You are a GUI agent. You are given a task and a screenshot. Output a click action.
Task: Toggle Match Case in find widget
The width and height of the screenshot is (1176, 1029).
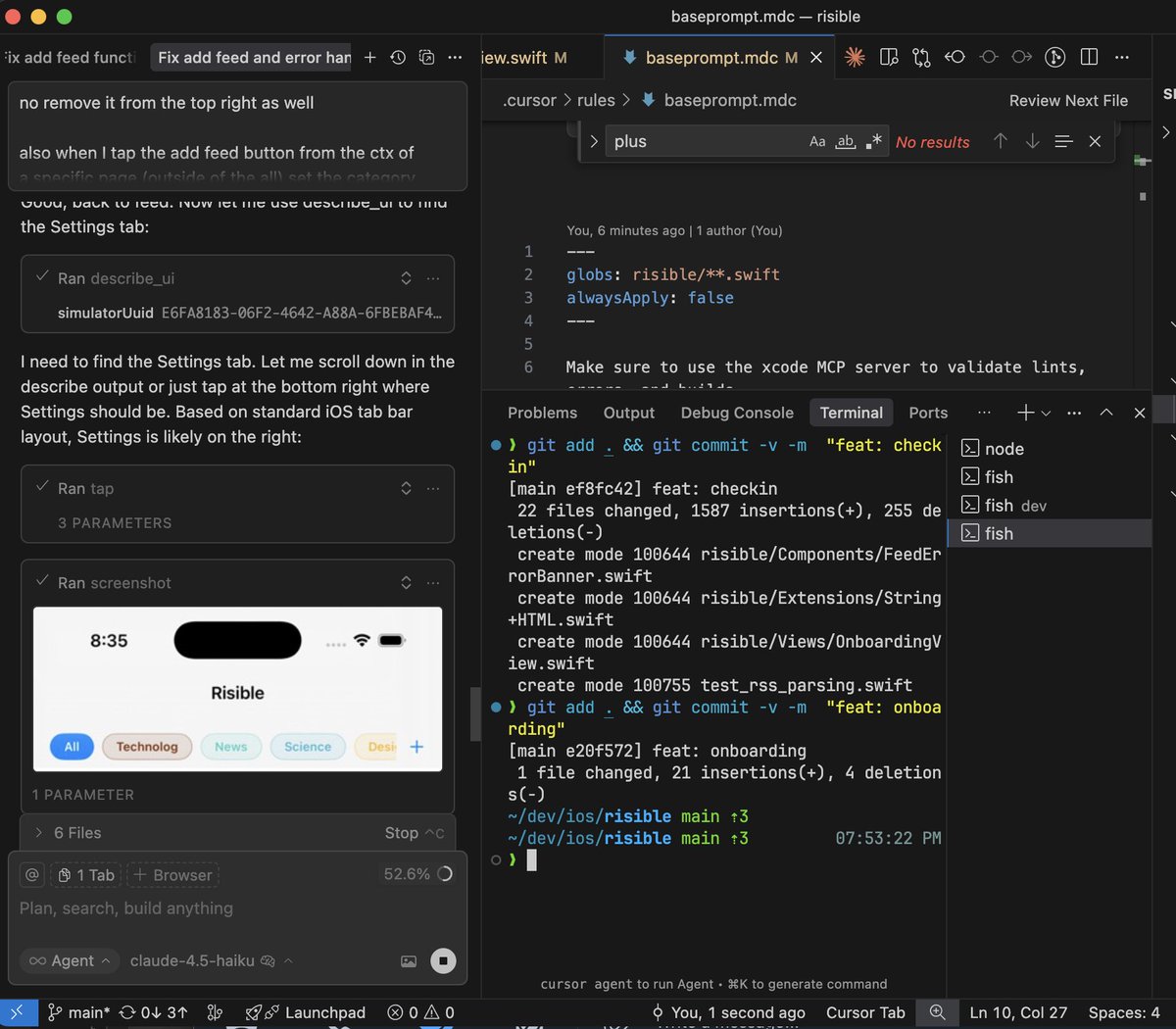(x=817, y=141)
